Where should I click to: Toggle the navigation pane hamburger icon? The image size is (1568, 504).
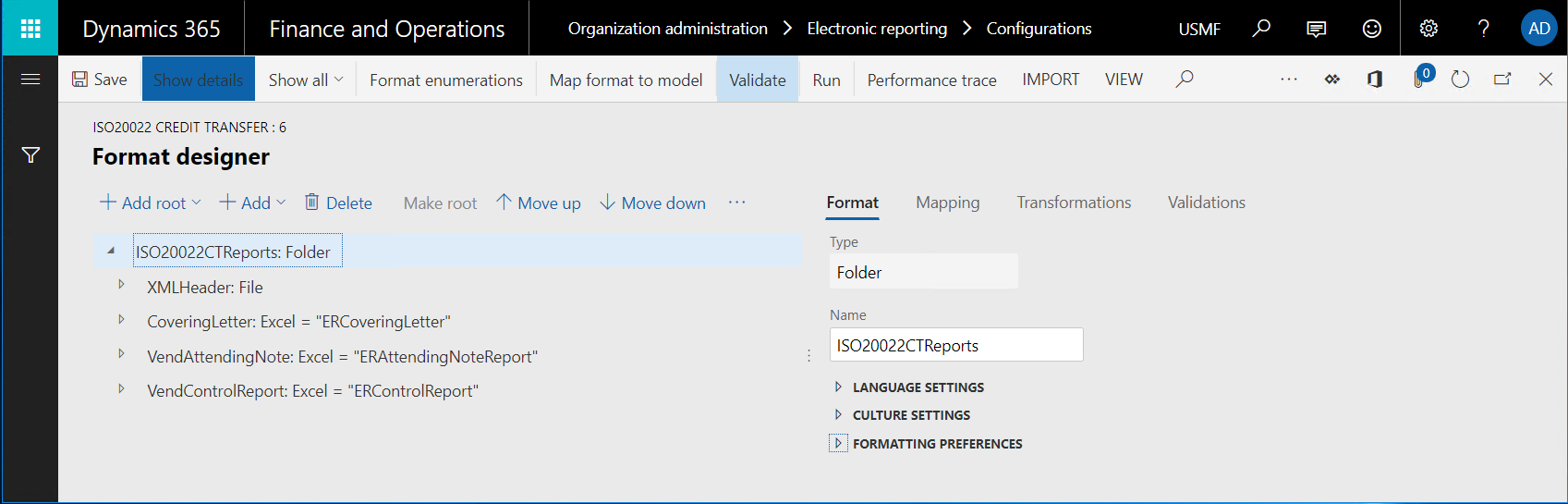tap(30, 80)
